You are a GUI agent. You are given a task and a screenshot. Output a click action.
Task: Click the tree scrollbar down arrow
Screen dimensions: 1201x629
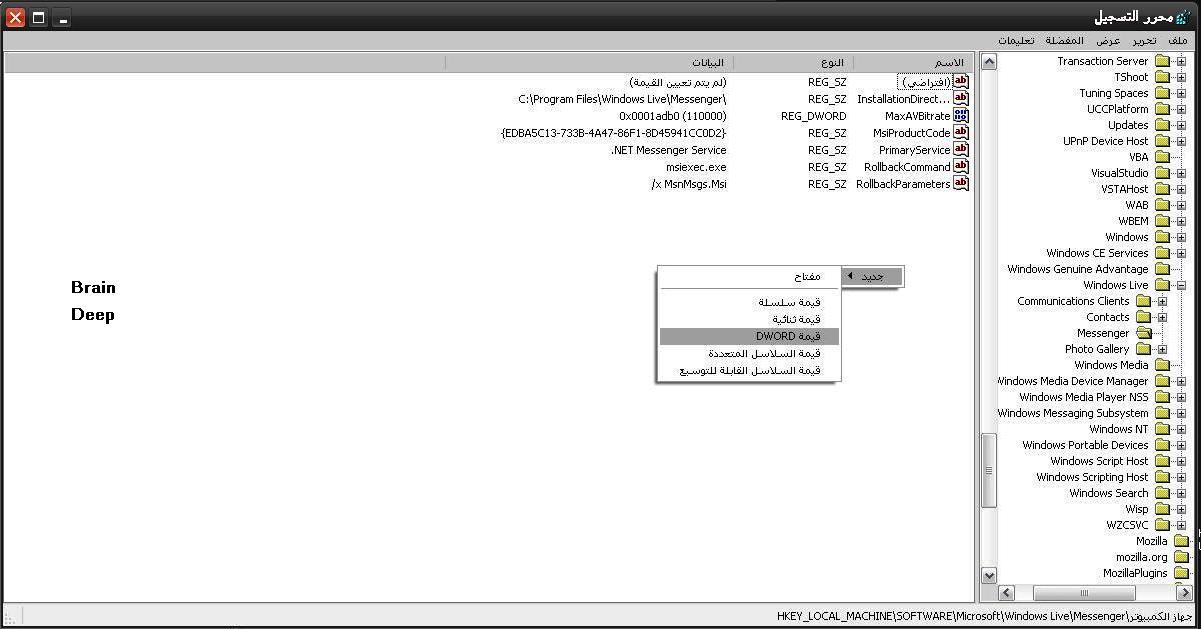click(x=989, y=575)
